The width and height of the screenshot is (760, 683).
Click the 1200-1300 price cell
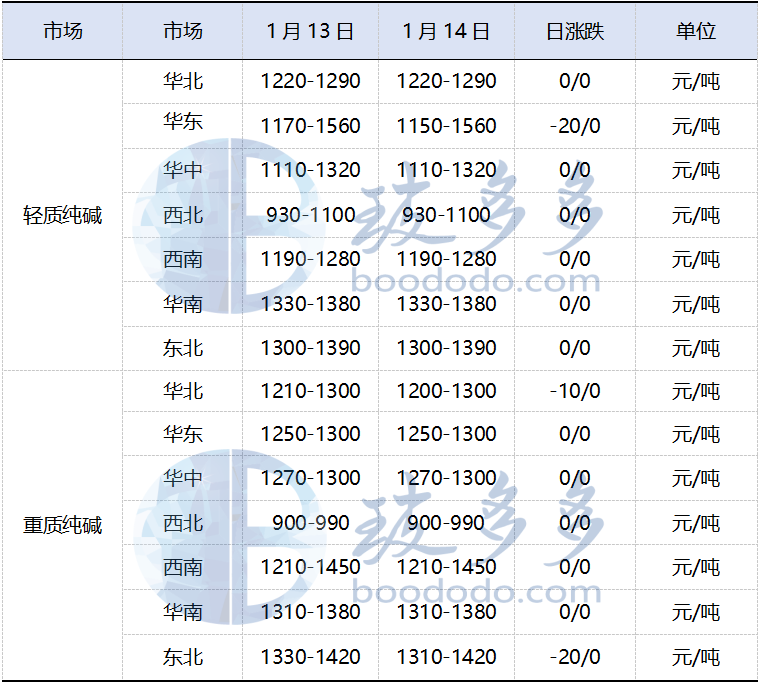(446, 391)
